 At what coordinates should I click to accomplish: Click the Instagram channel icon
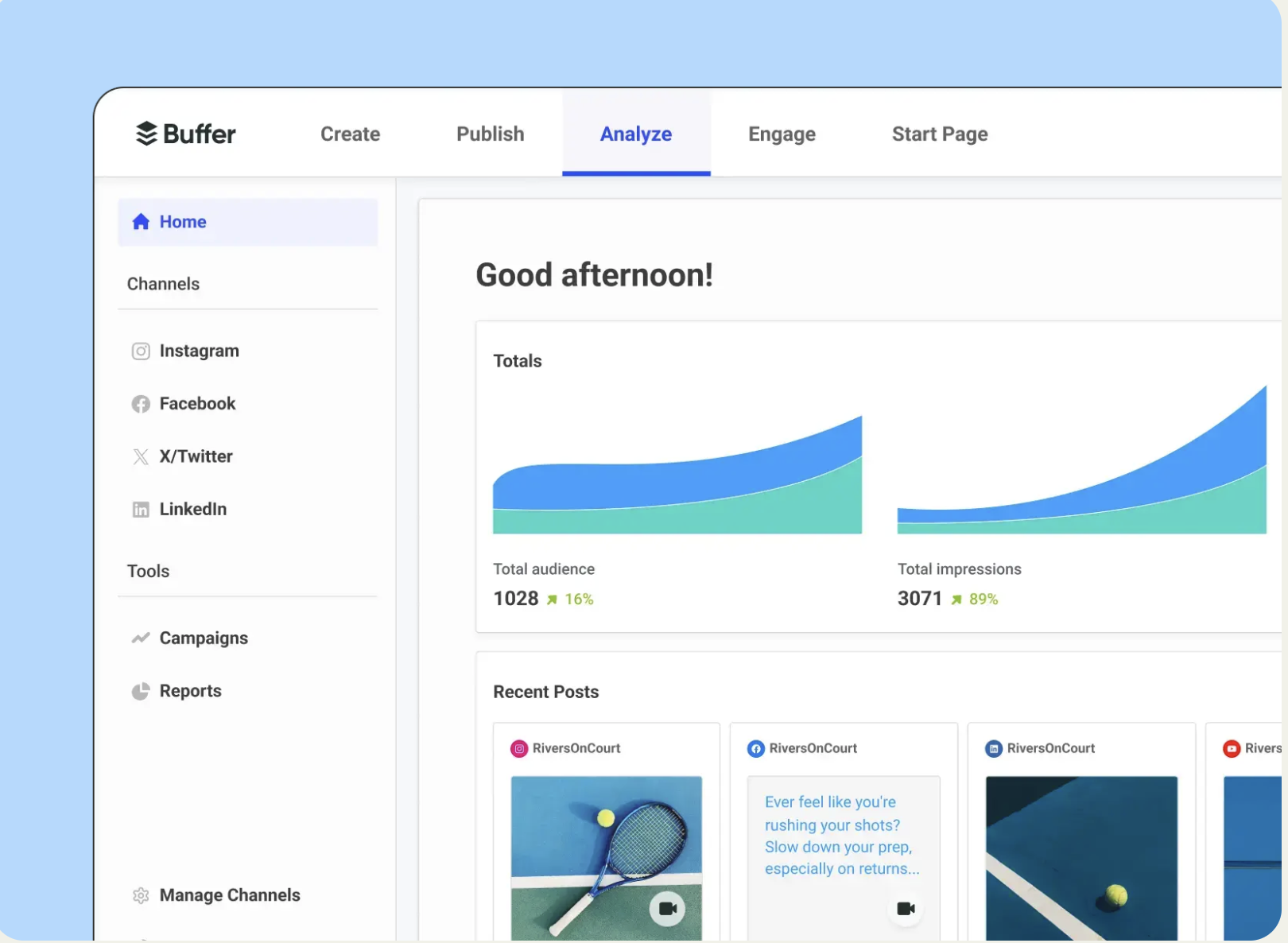[141, 351]
